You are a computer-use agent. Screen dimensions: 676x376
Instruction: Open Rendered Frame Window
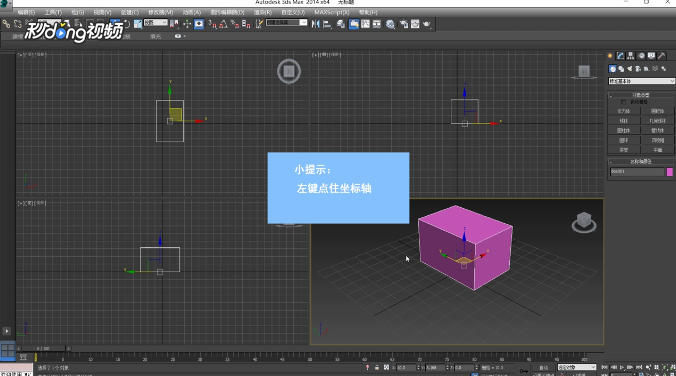(415, 24)
